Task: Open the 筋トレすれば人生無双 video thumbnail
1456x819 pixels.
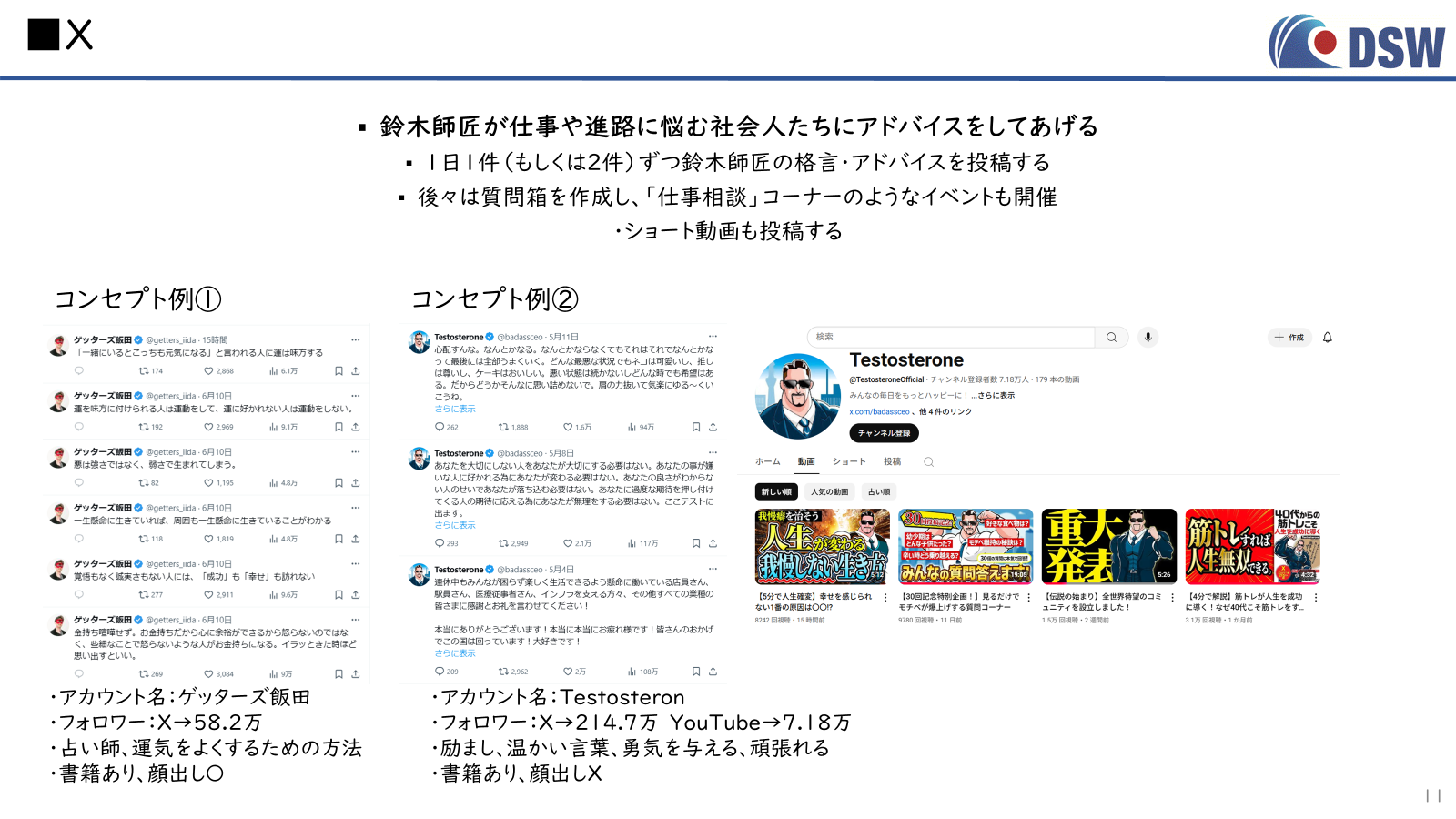Action: coord(1252,546)
